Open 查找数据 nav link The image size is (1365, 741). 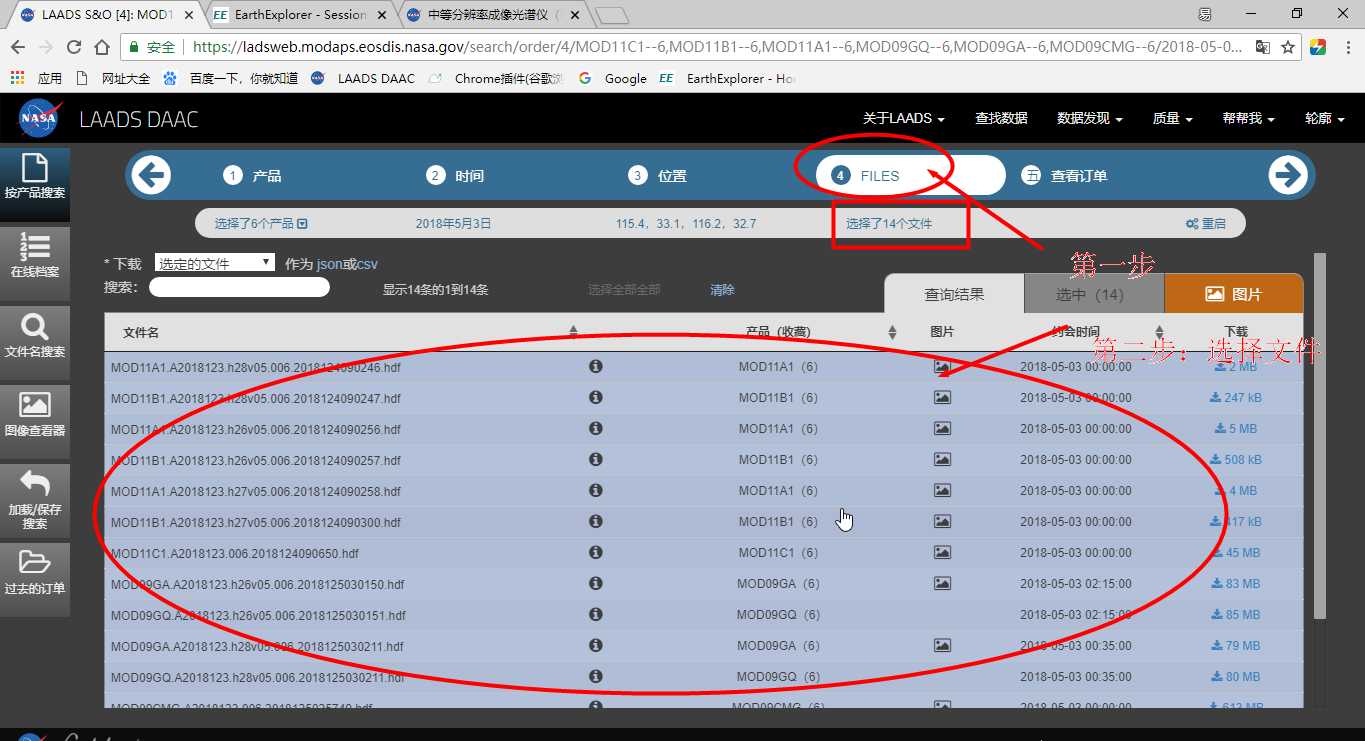point(1001,118)
